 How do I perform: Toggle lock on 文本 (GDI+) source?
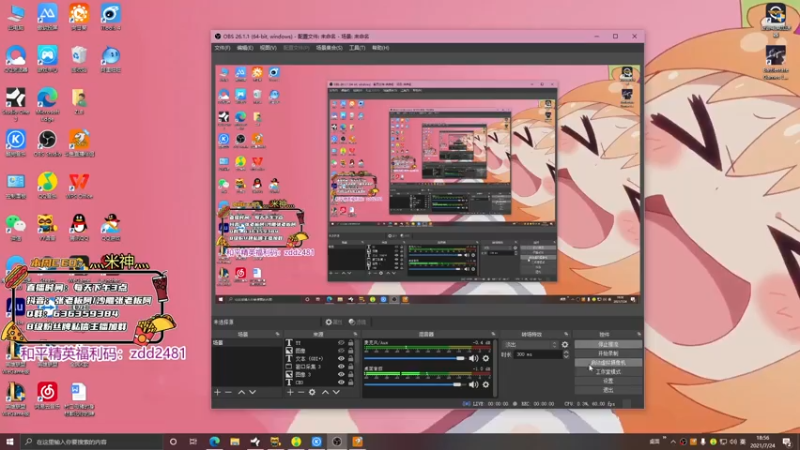click(x=351, y=359)
